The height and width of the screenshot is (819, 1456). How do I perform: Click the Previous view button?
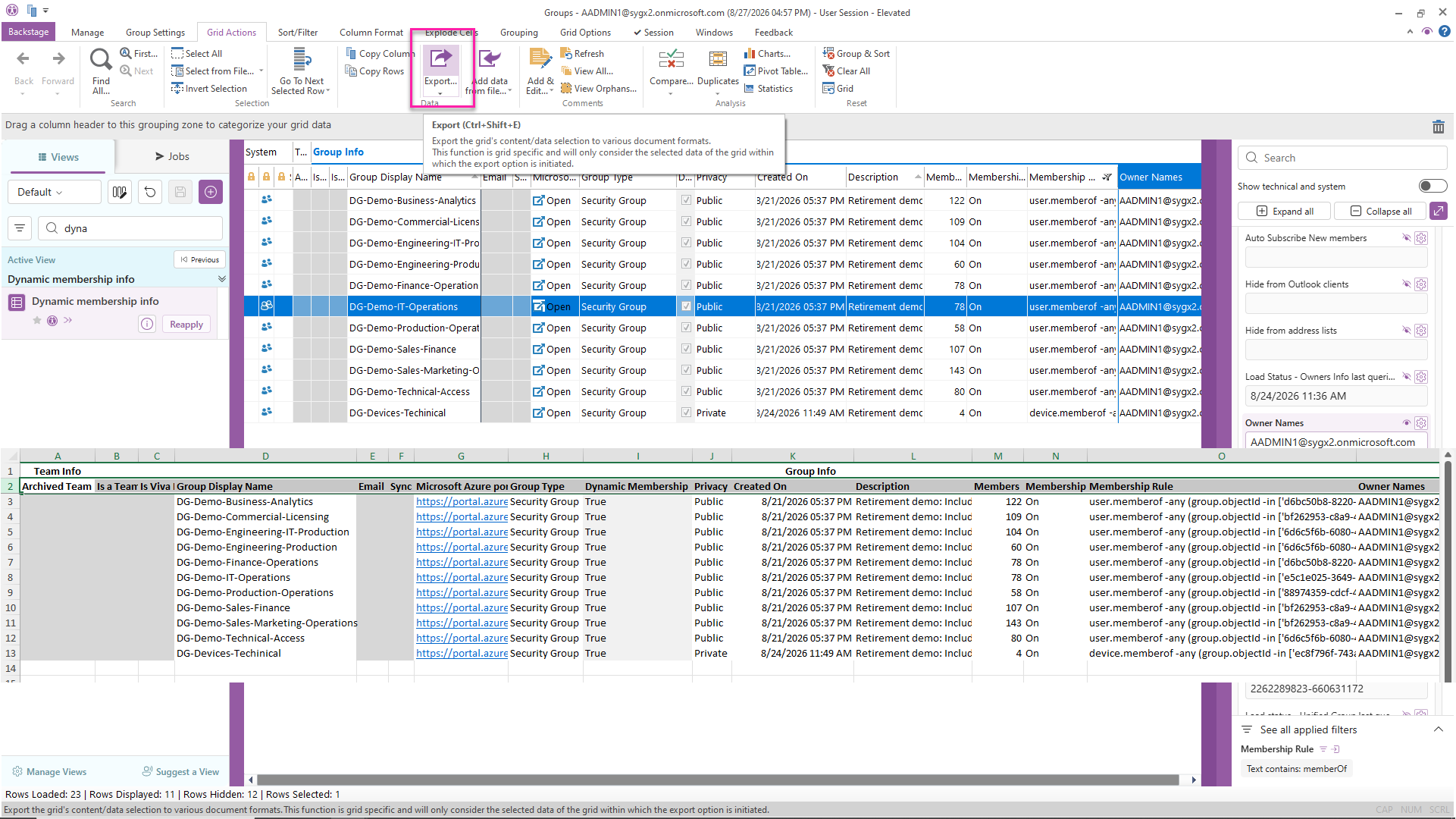(200, 259)
